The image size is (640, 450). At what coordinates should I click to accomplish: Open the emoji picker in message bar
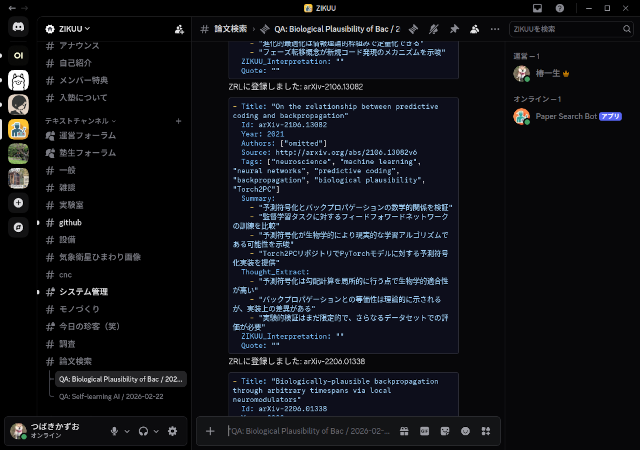tap(464, 431)
